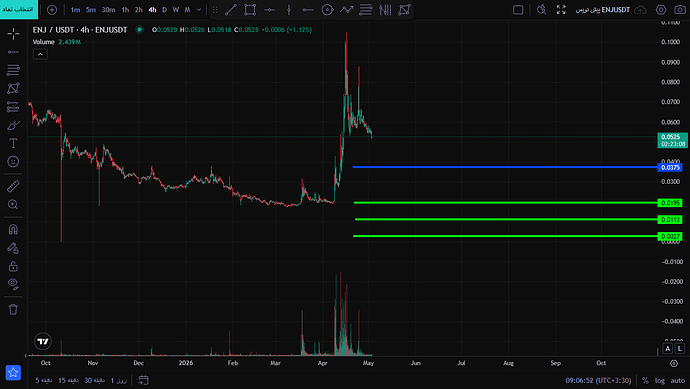Open the Fibonacci retracement tools

point(13,70)
